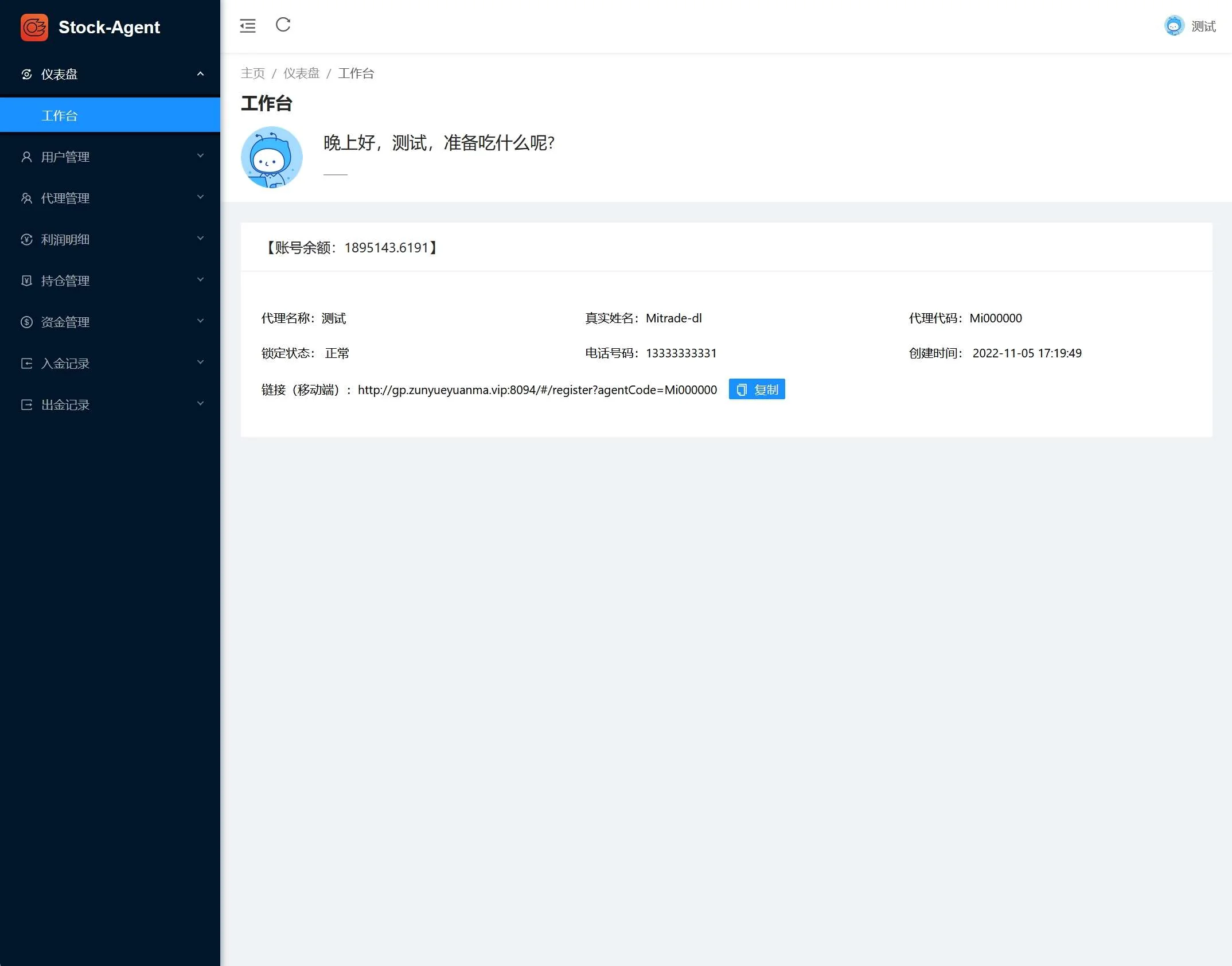1232x966 pixels.
Task: Click the user avatar in the top-right corner
Action: pos(1174,26)
